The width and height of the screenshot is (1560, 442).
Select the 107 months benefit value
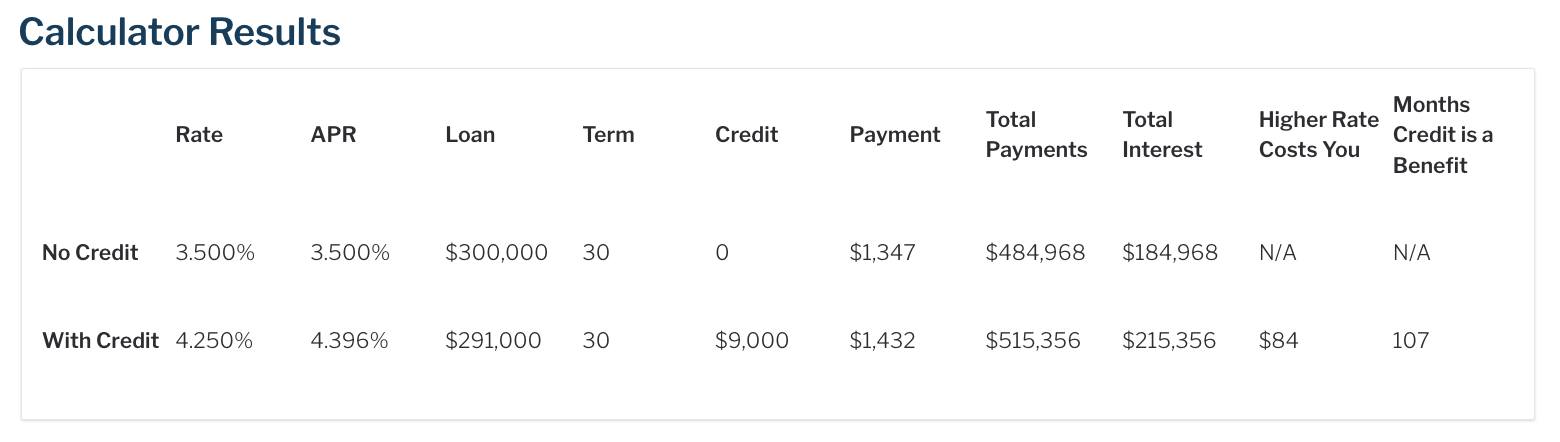(1411, 341)
